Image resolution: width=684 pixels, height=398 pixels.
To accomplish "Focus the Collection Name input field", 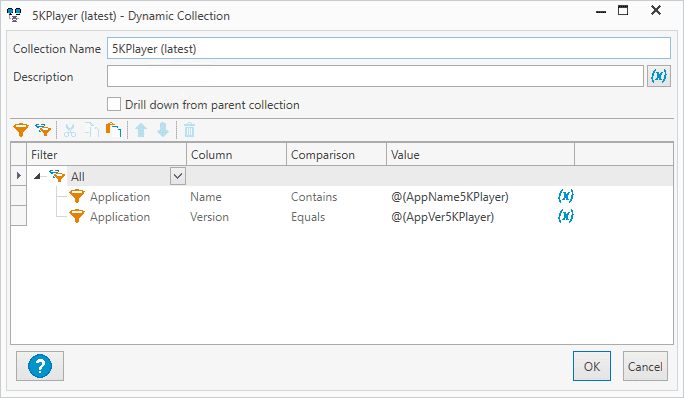I will click(389, 48).
